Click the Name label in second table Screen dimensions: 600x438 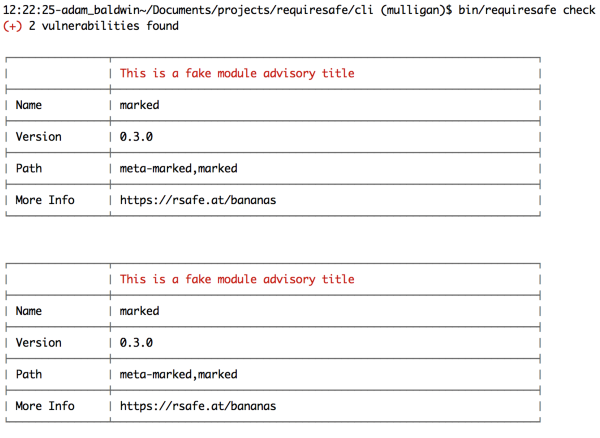29,311
